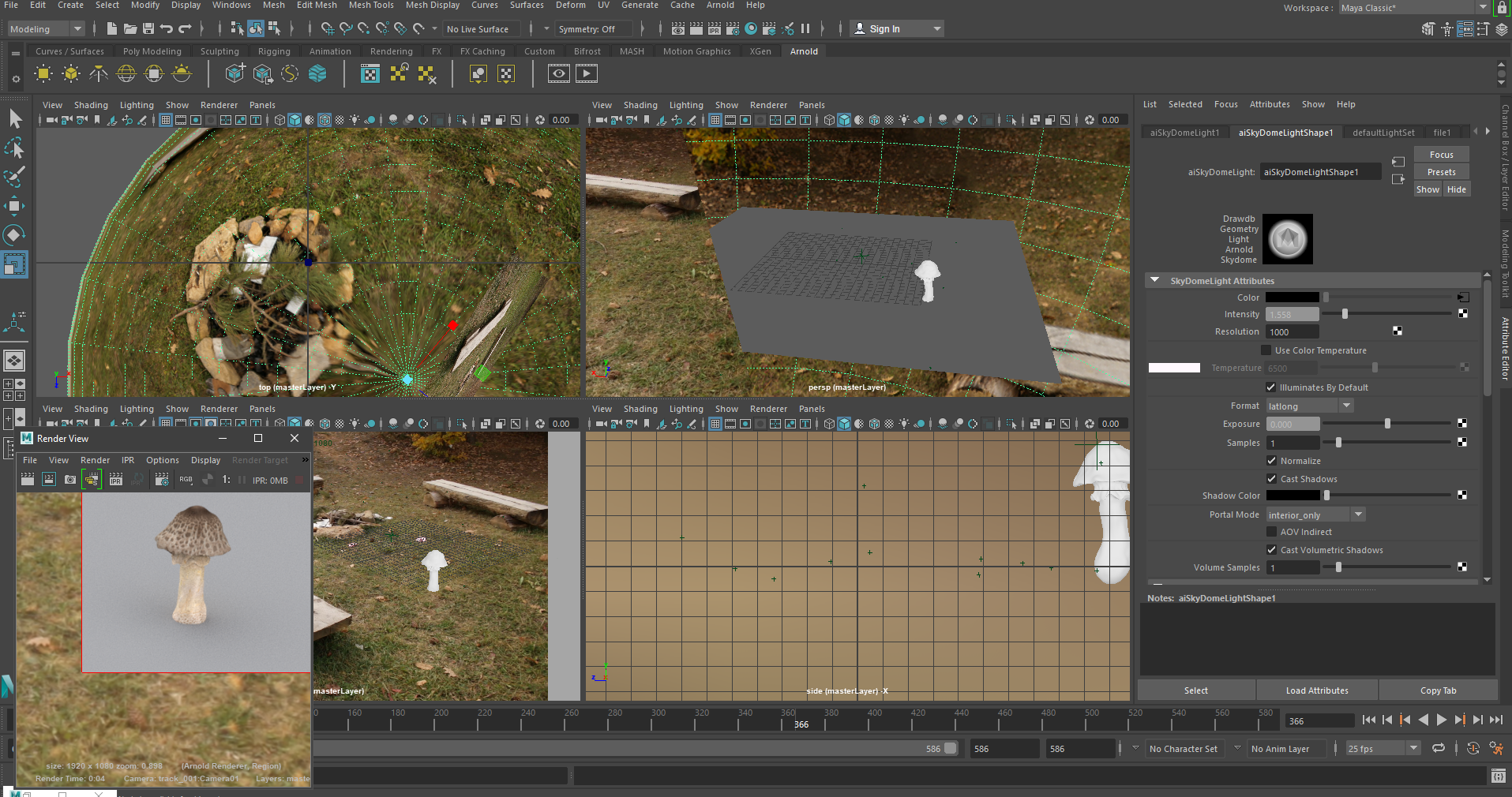Click the Intensity slider handle
1512x797 pixels.
pyautogui.click(x=1345, y=314)
